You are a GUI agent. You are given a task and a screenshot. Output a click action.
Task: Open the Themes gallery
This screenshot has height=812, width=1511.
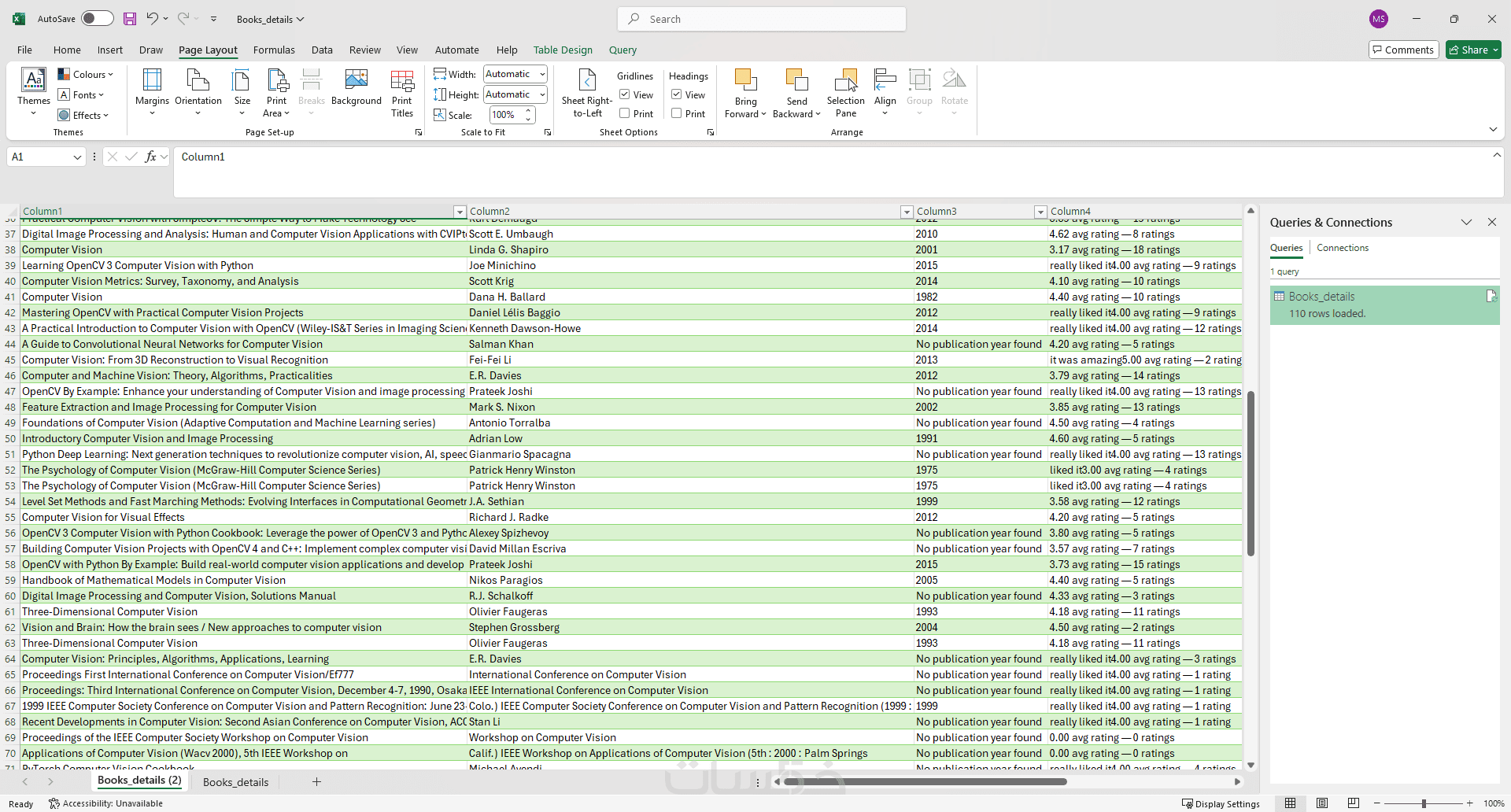[x=34, y=92]
